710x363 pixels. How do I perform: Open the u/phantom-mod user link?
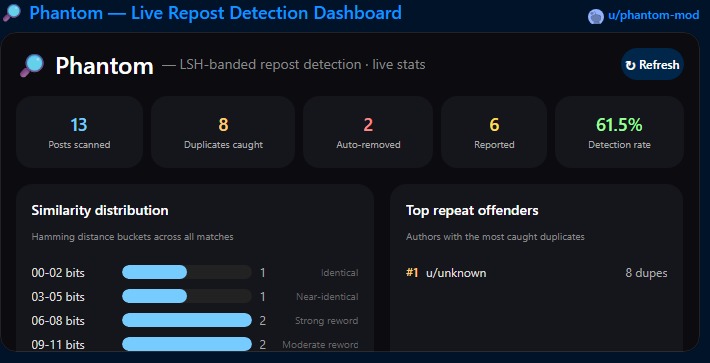tap(653, 16)
